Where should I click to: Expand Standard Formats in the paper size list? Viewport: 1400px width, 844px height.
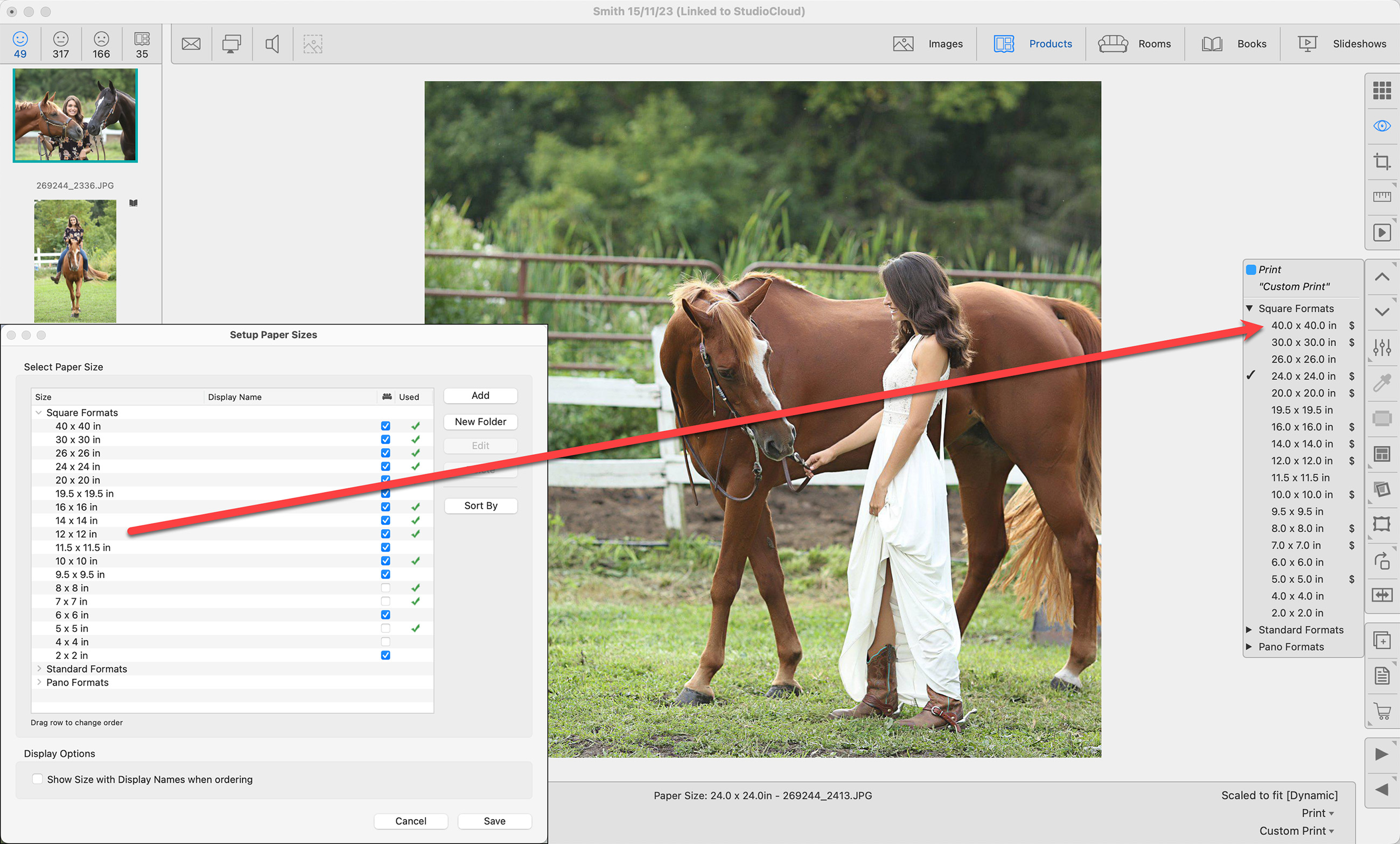(x=39, y=669)
